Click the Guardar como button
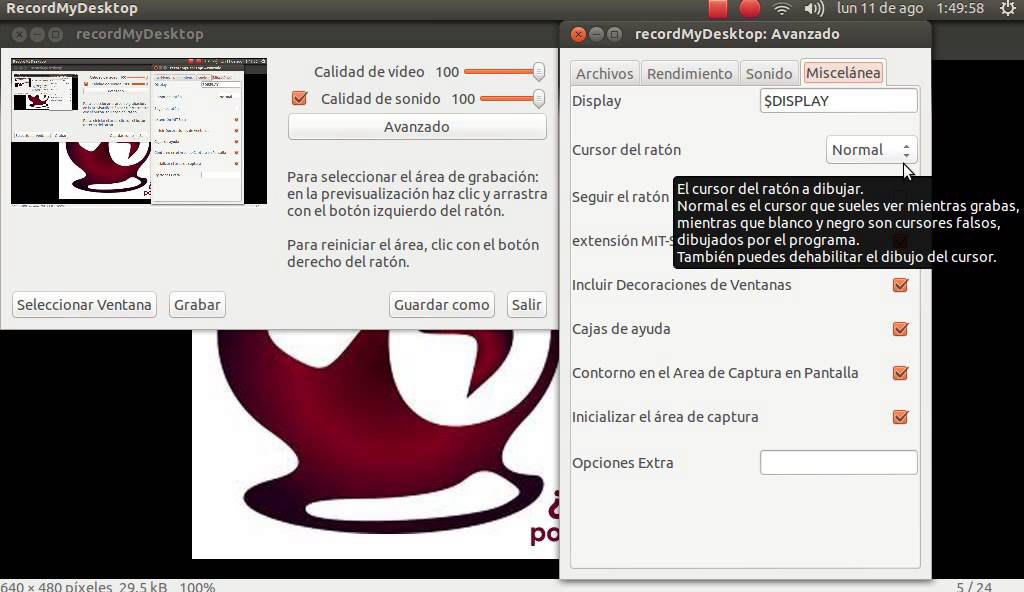The width and height of the screenshot is (1024, 592). pyautogui.click(x=441, y=304)
